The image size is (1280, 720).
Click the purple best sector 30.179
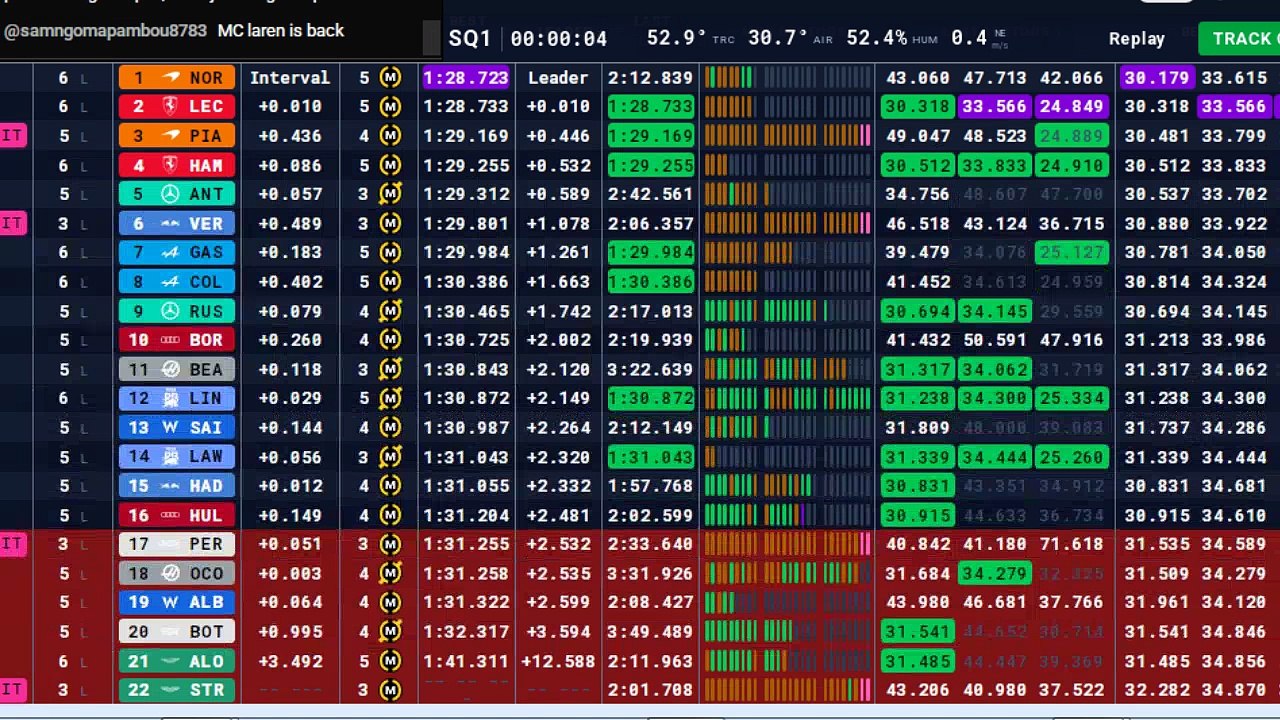click(x=1156, y=77)
